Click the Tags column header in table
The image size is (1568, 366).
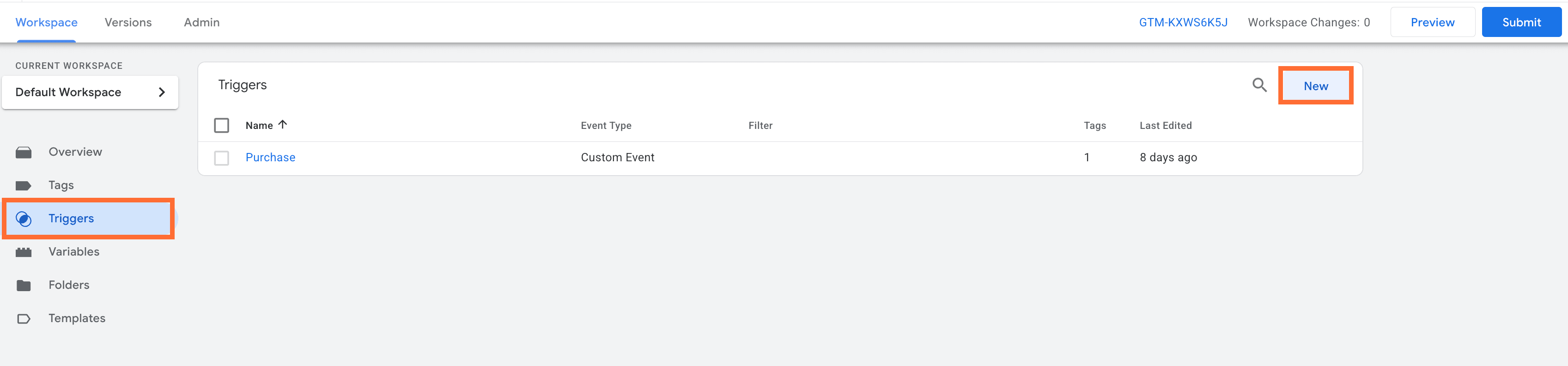pos(1094,125)
